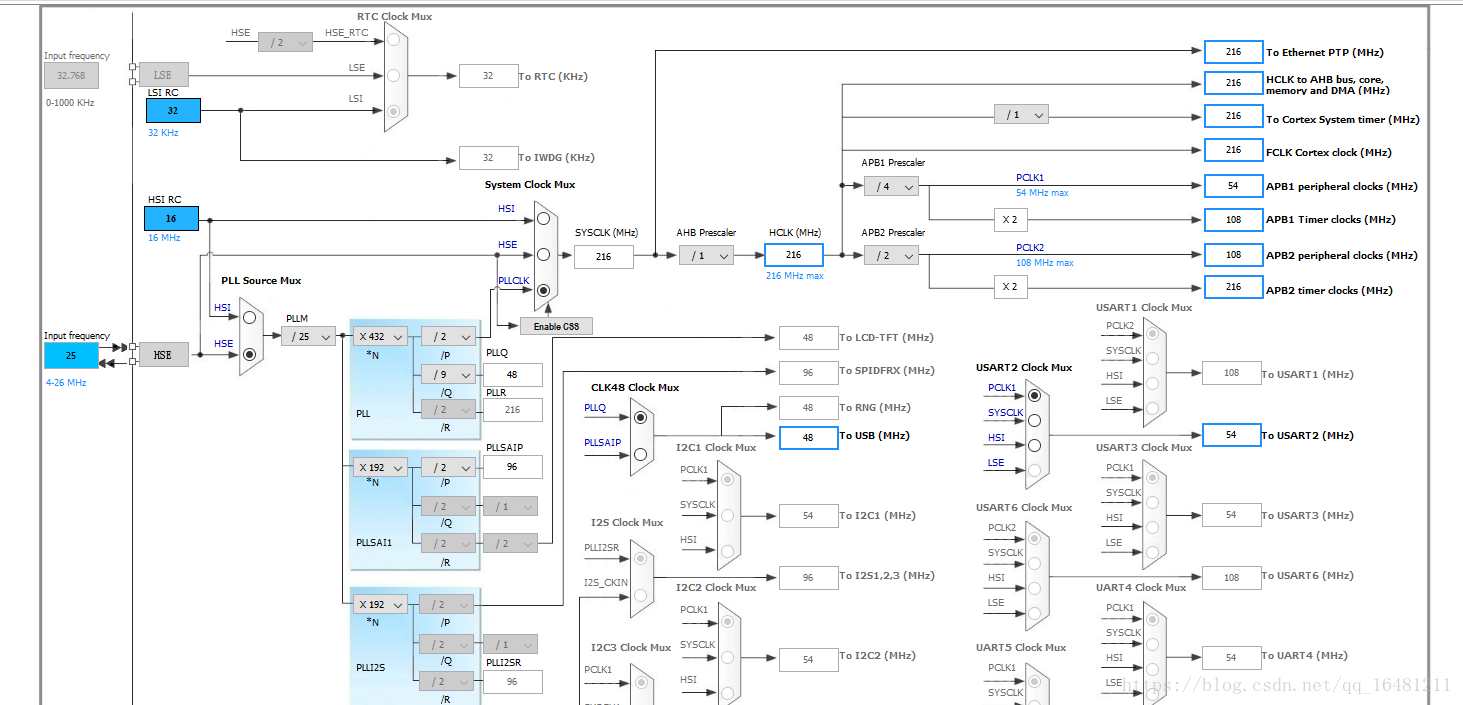This screenshot has height=705, width=1463.
Task: Click the To Cortex System timer frequency field
Action: pyautogui.click(x=1233, y=116)
